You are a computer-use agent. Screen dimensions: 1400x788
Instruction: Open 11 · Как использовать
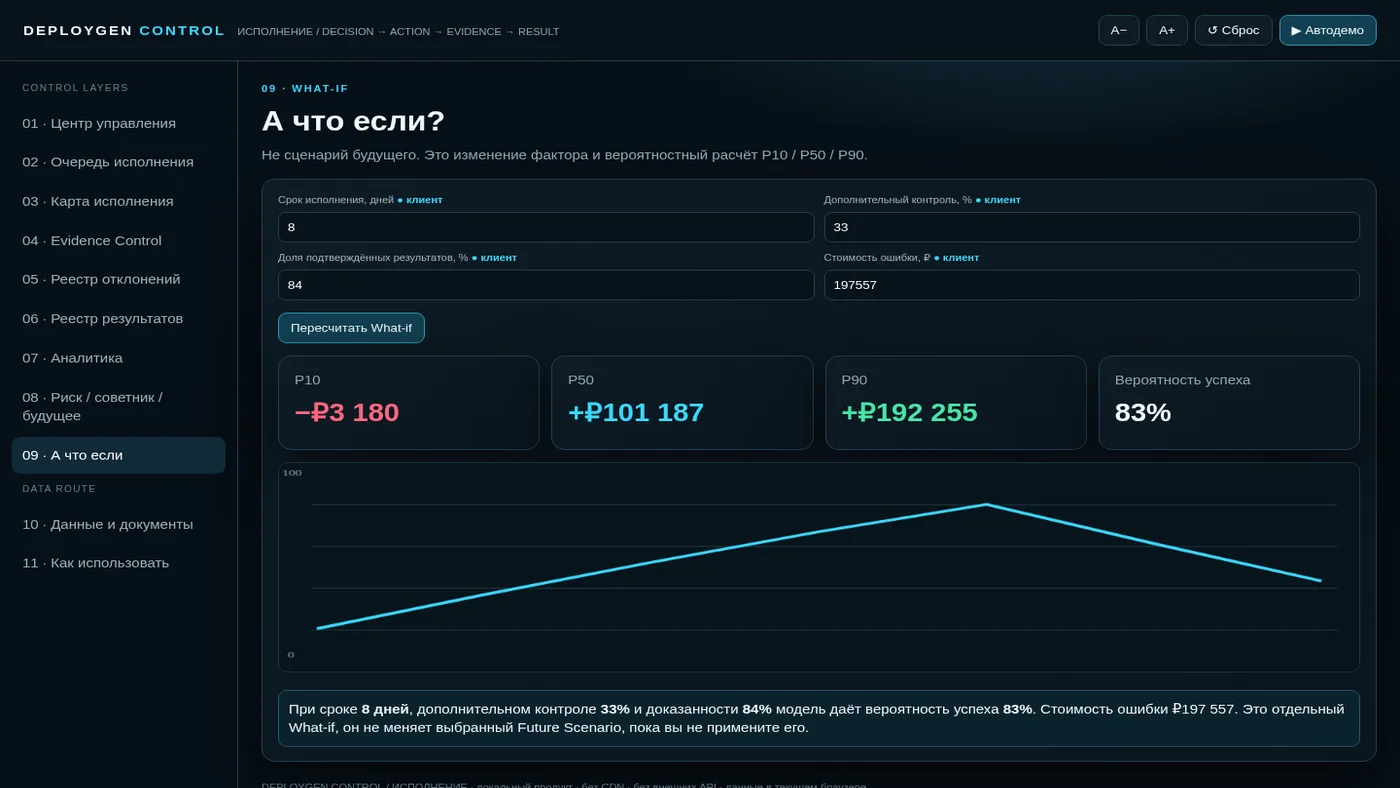point(118,563)
